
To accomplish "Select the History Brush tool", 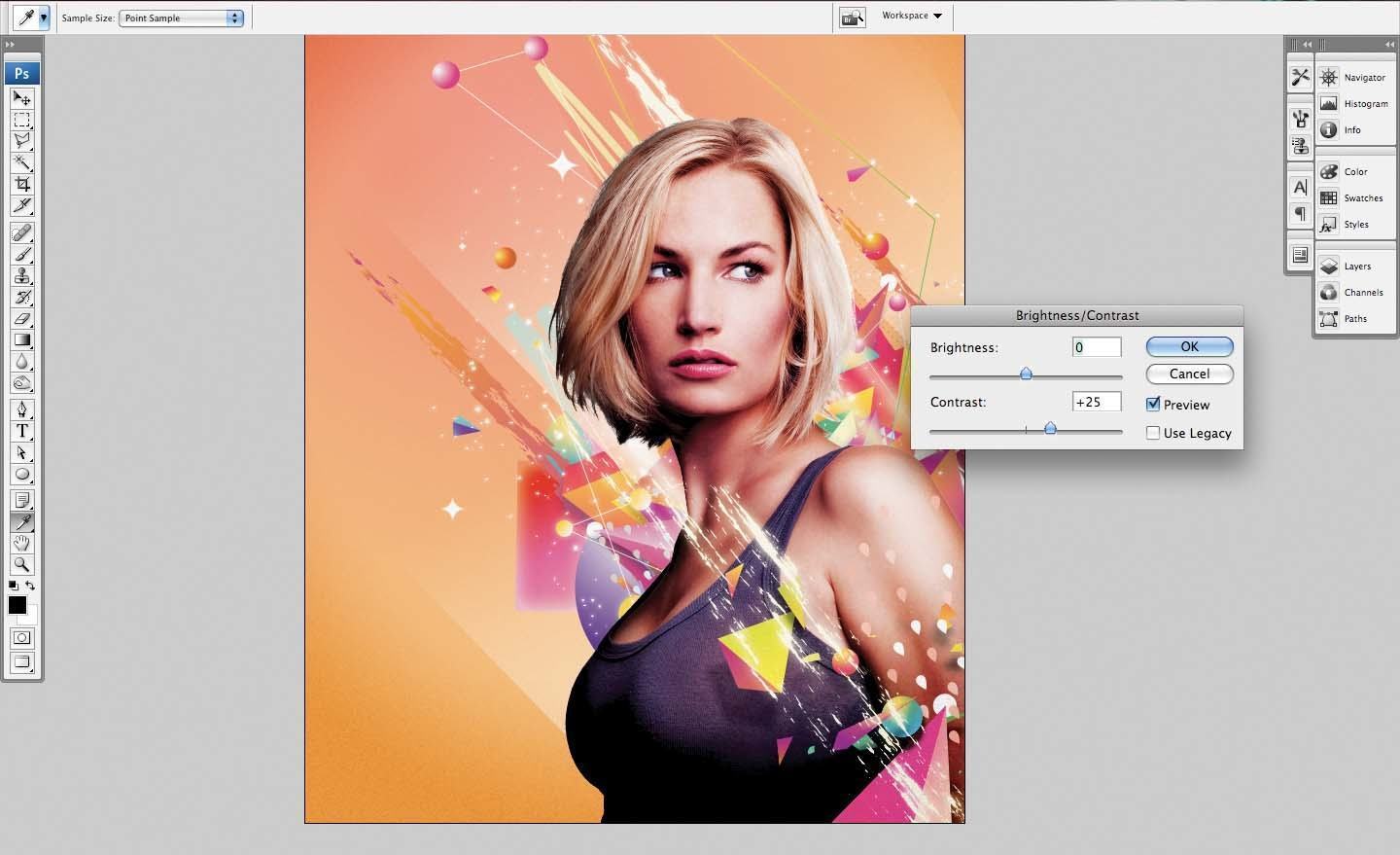I will pos(21,297).
